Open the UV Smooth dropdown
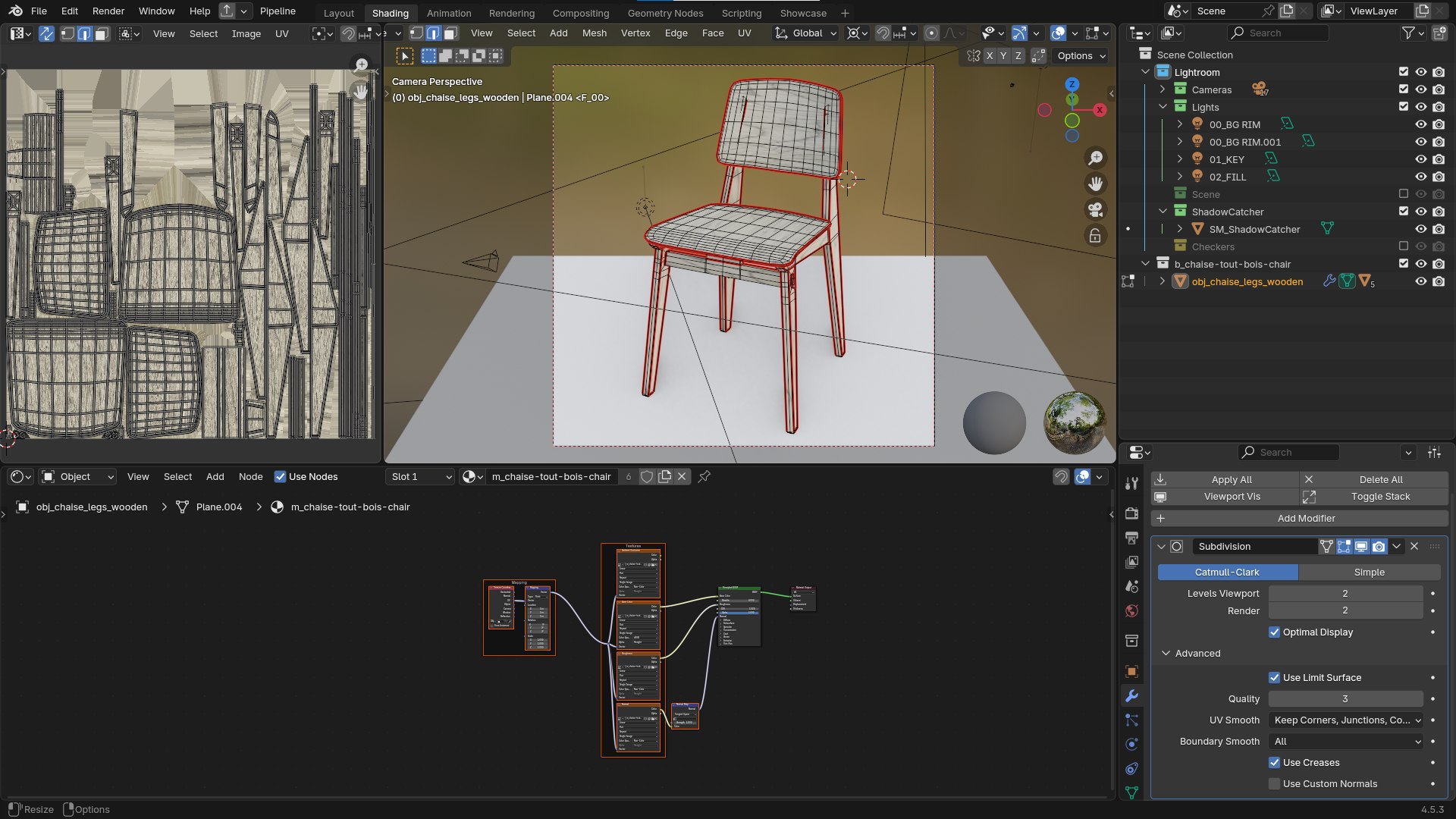 pyautogui.click(x=1346, y=720)
